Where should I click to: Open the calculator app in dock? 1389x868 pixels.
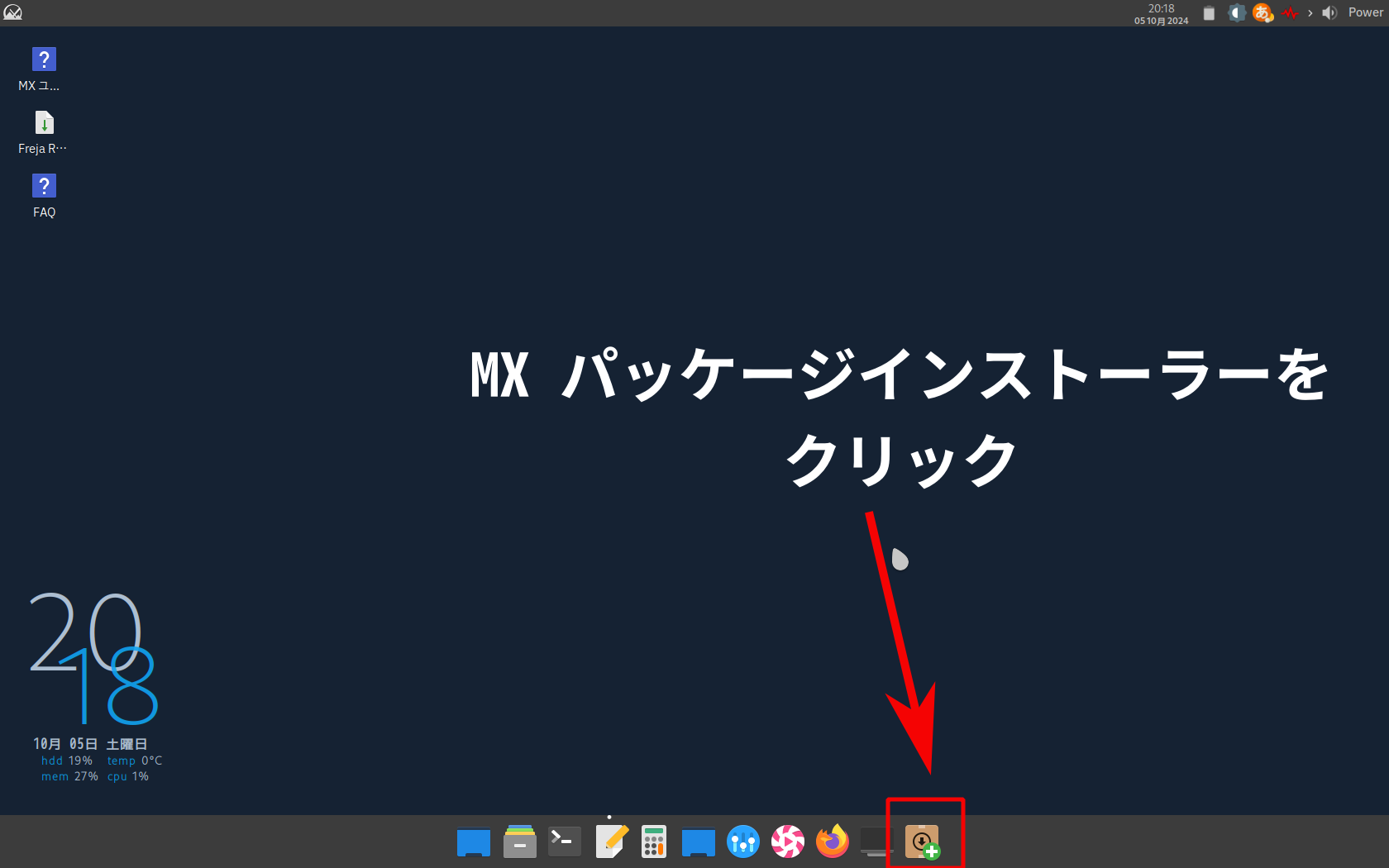pos(654,842)
